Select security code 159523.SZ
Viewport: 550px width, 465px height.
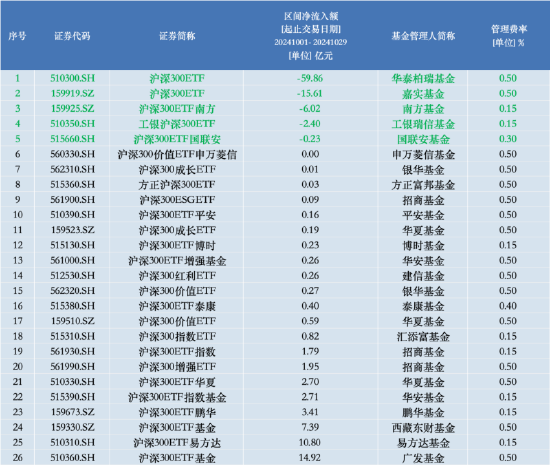tap(73, 230)
